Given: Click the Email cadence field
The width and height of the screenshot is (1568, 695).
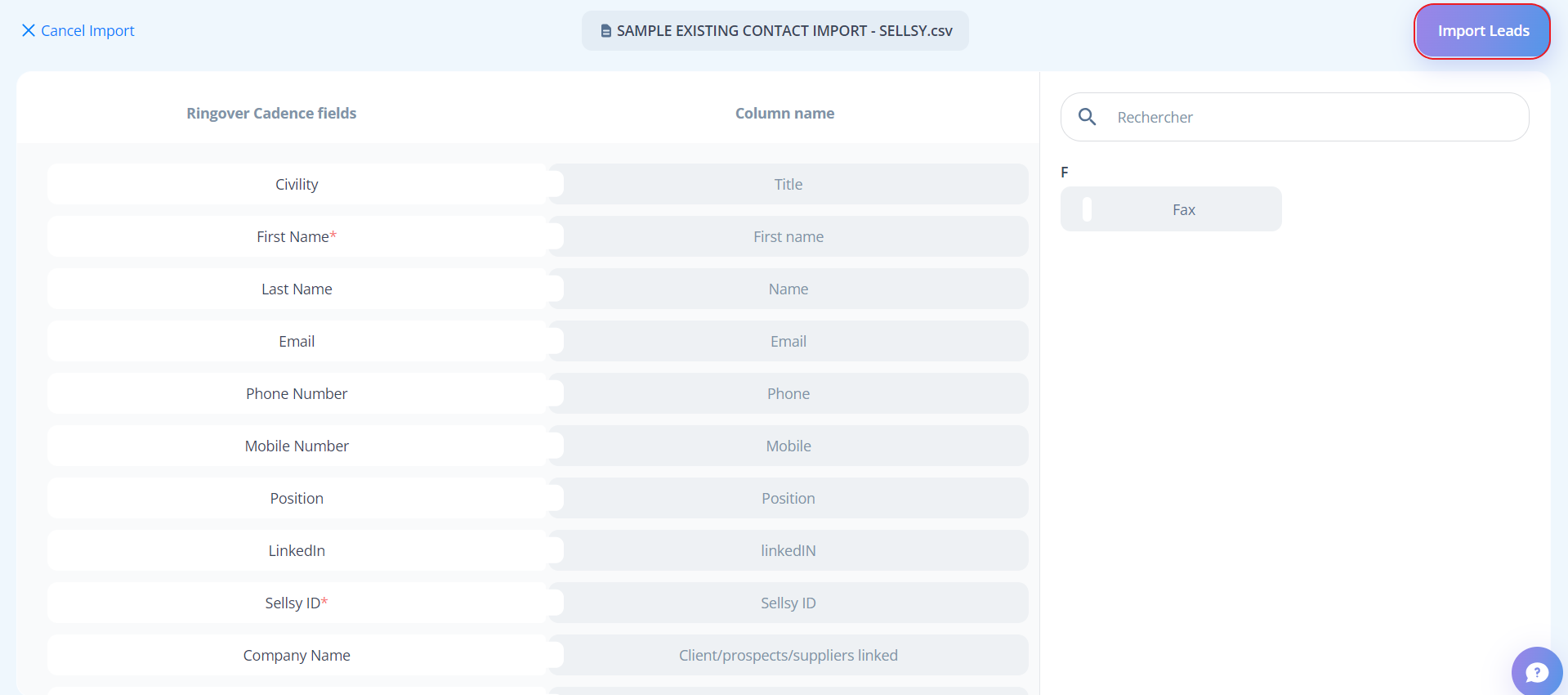Looking at the screenshot, I should 297,341.
